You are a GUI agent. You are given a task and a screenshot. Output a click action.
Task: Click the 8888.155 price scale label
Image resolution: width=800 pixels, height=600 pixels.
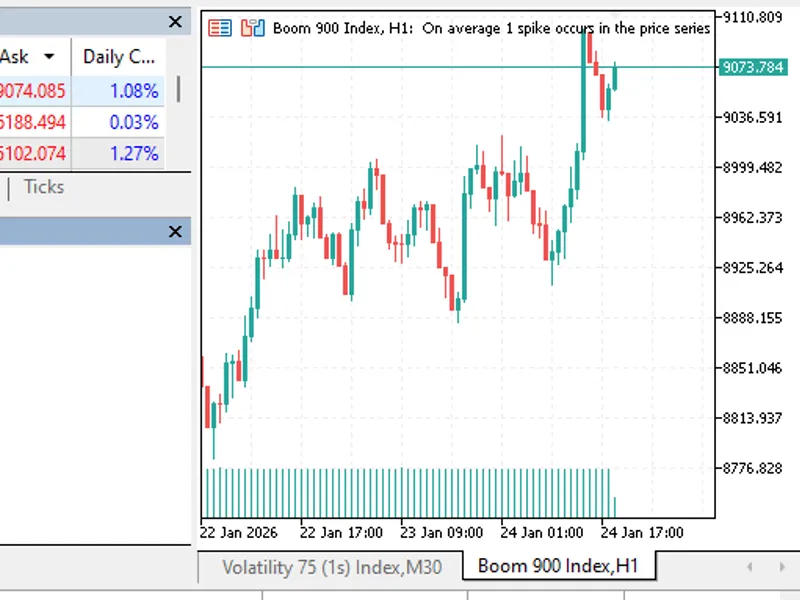click(x=753, y=318)
